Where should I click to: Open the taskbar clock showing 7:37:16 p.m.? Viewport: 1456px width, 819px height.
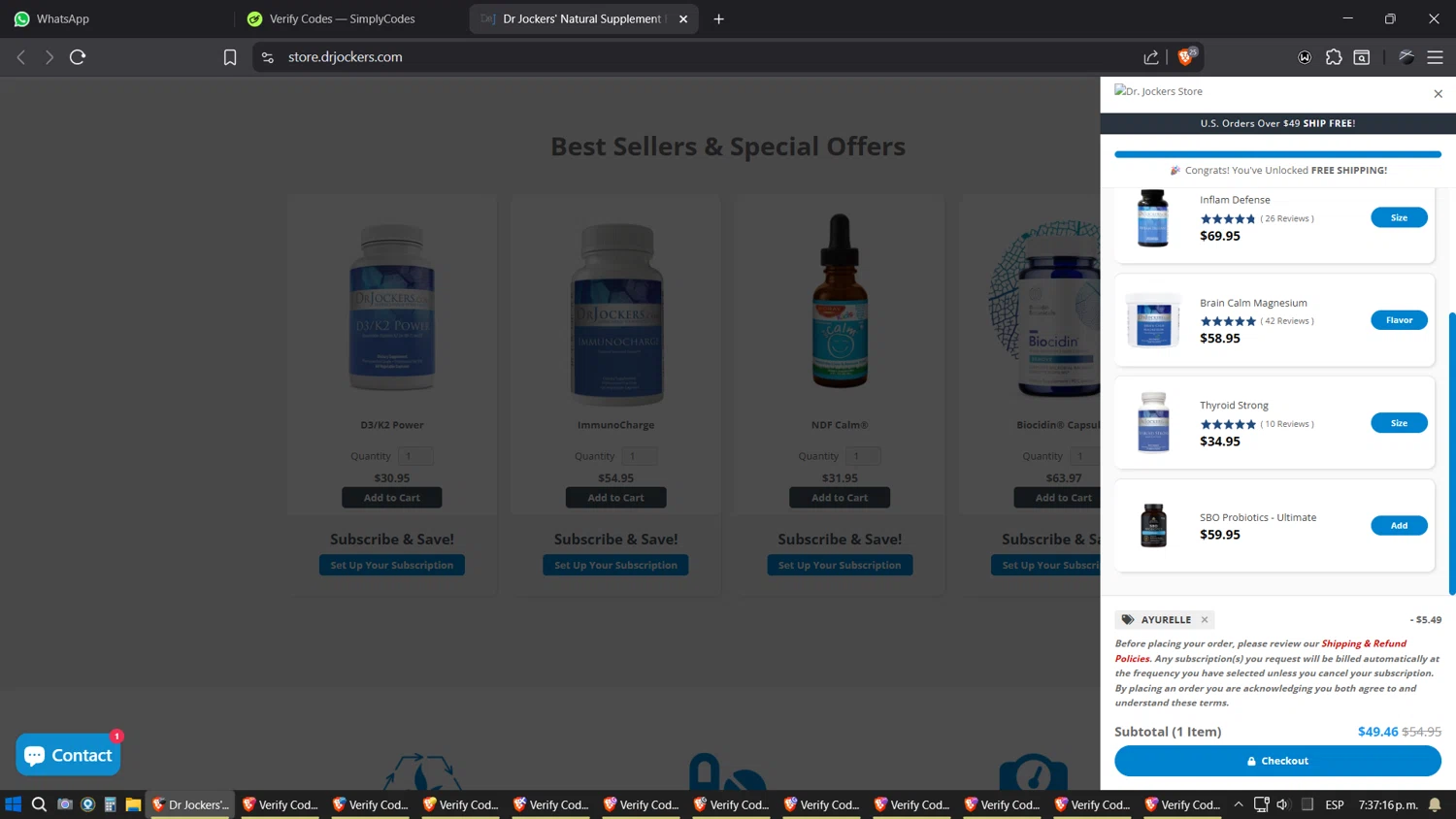pos(1388,804)
